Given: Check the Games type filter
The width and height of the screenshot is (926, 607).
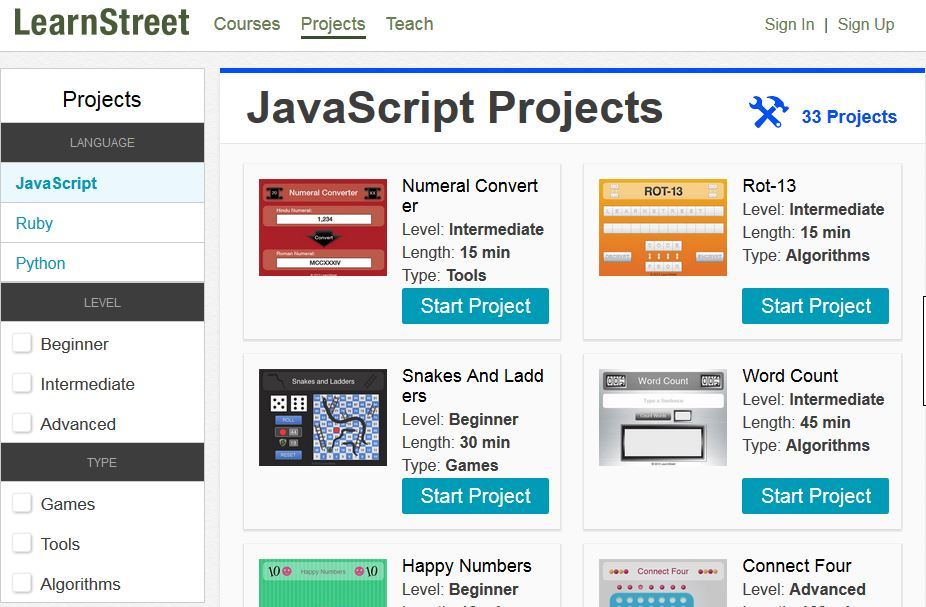Looking at the screenshot, I should point(22,503).
